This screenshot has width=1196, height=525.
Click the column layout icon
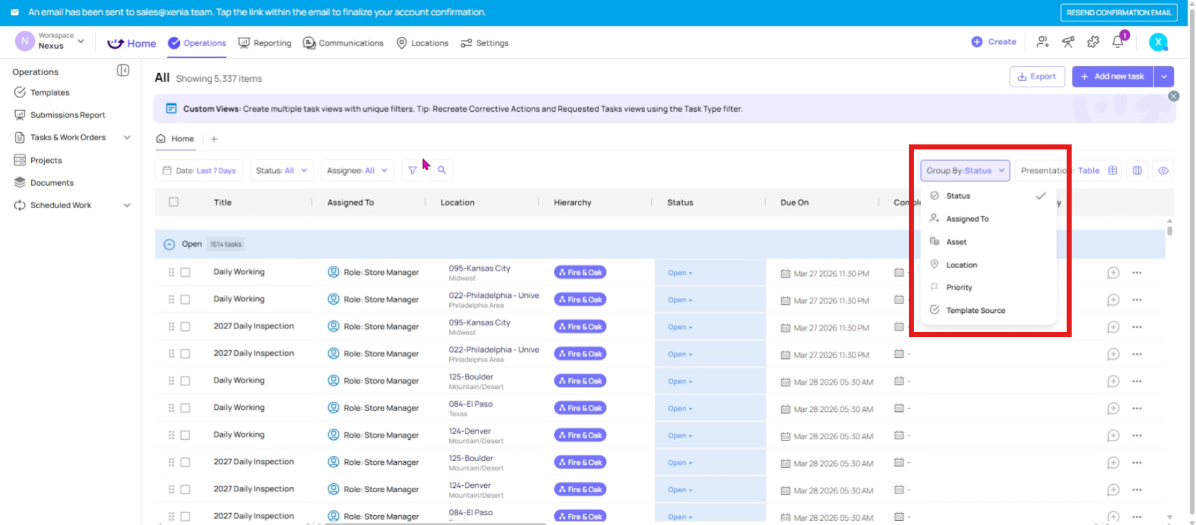point(1137,171)
